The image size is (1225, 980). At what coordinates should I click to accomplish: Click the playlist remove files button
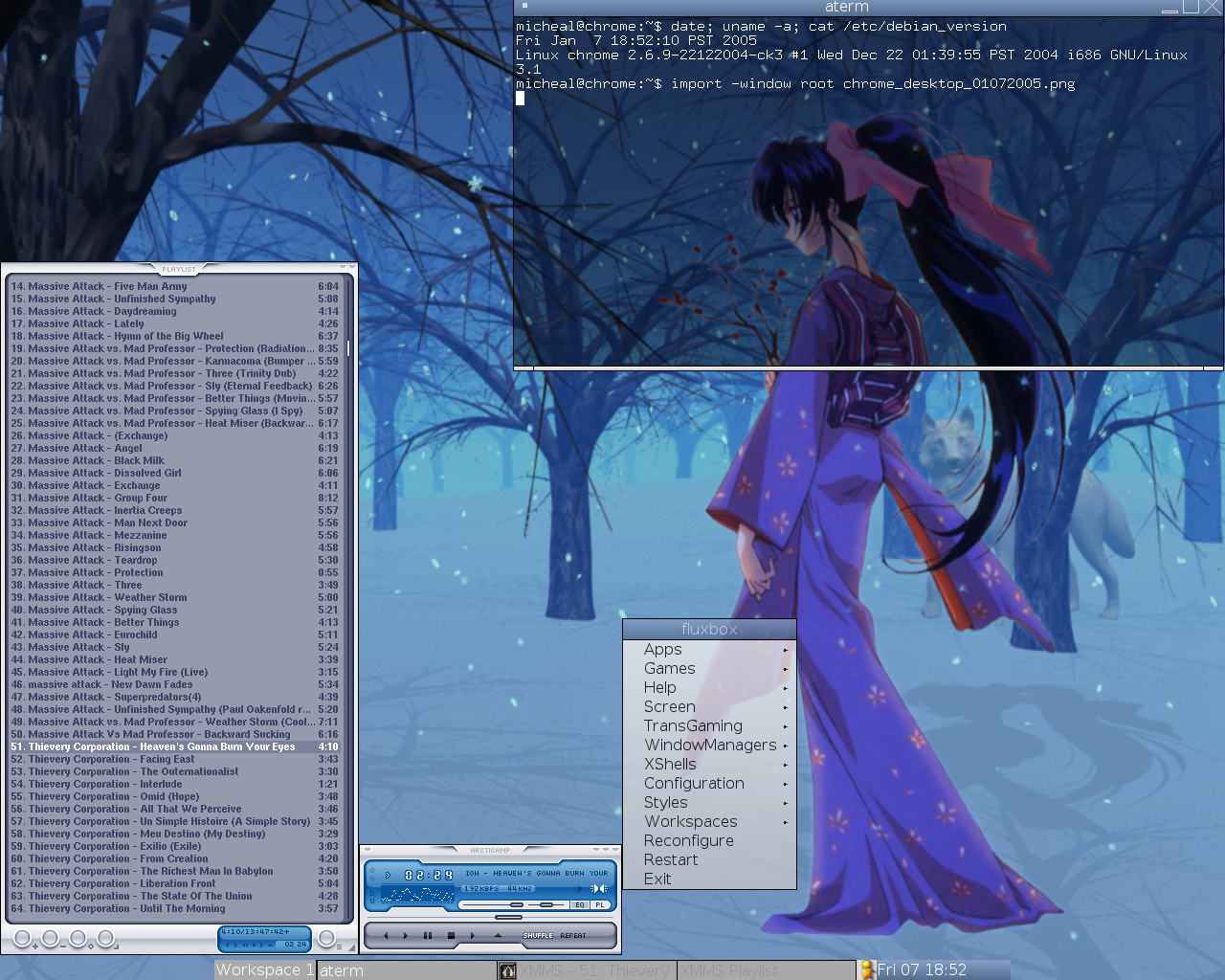(x=51, y=939)
